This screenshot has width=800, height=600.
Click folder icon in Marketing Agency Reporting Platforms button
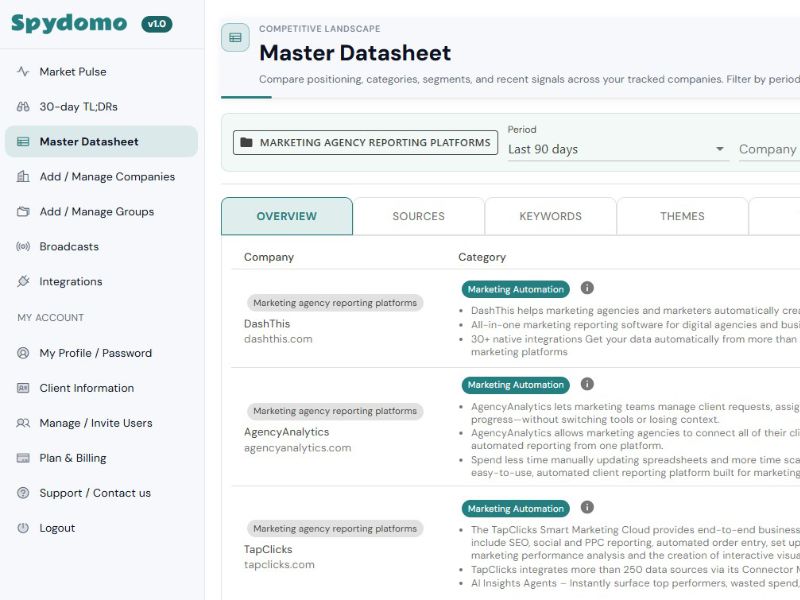pos(246,142)
